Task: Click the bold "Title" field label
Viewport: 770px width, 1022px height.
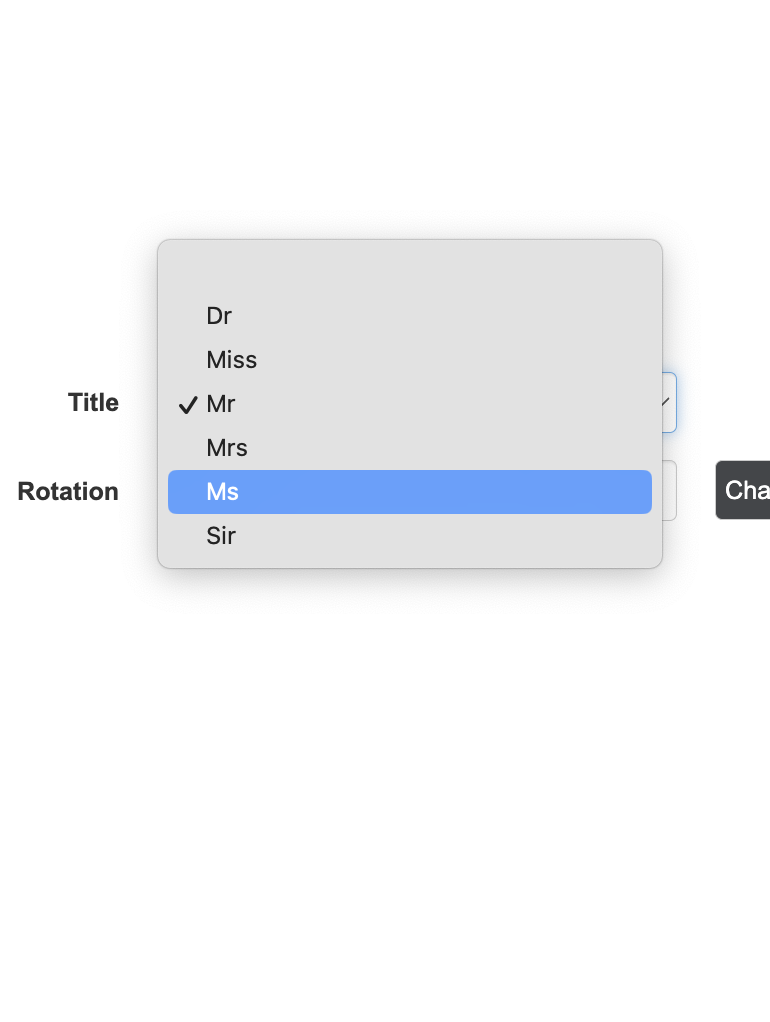Action: click(x=93, y=403)
